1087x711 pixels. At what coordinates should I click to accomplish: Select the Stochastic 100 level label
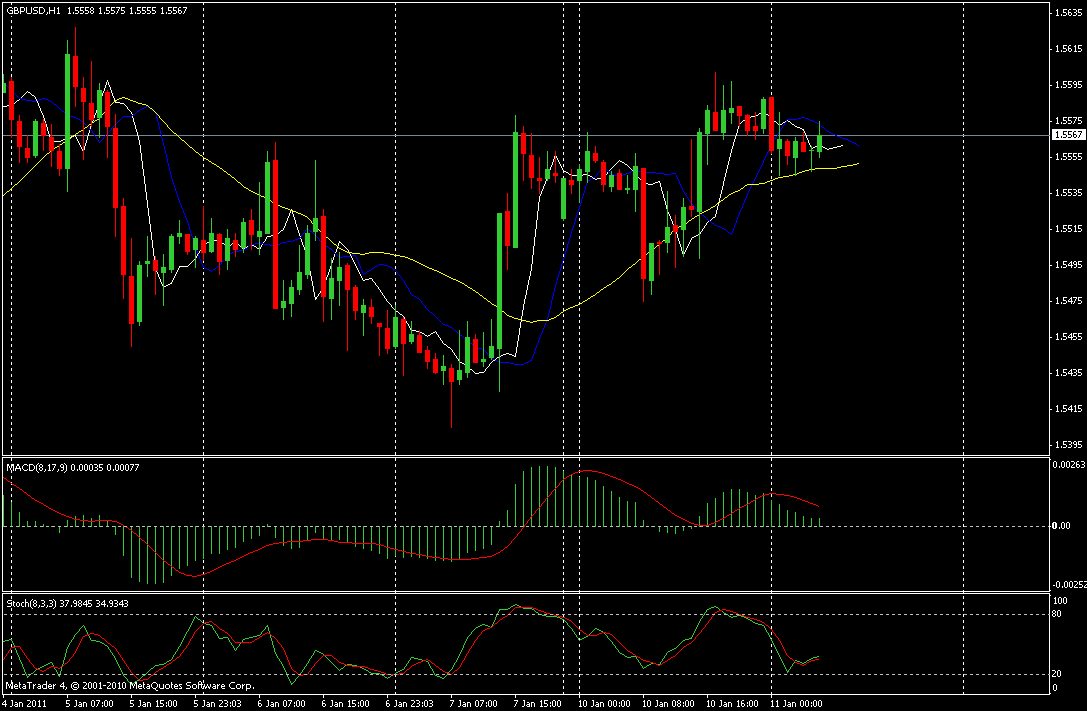pos(1060,601)
